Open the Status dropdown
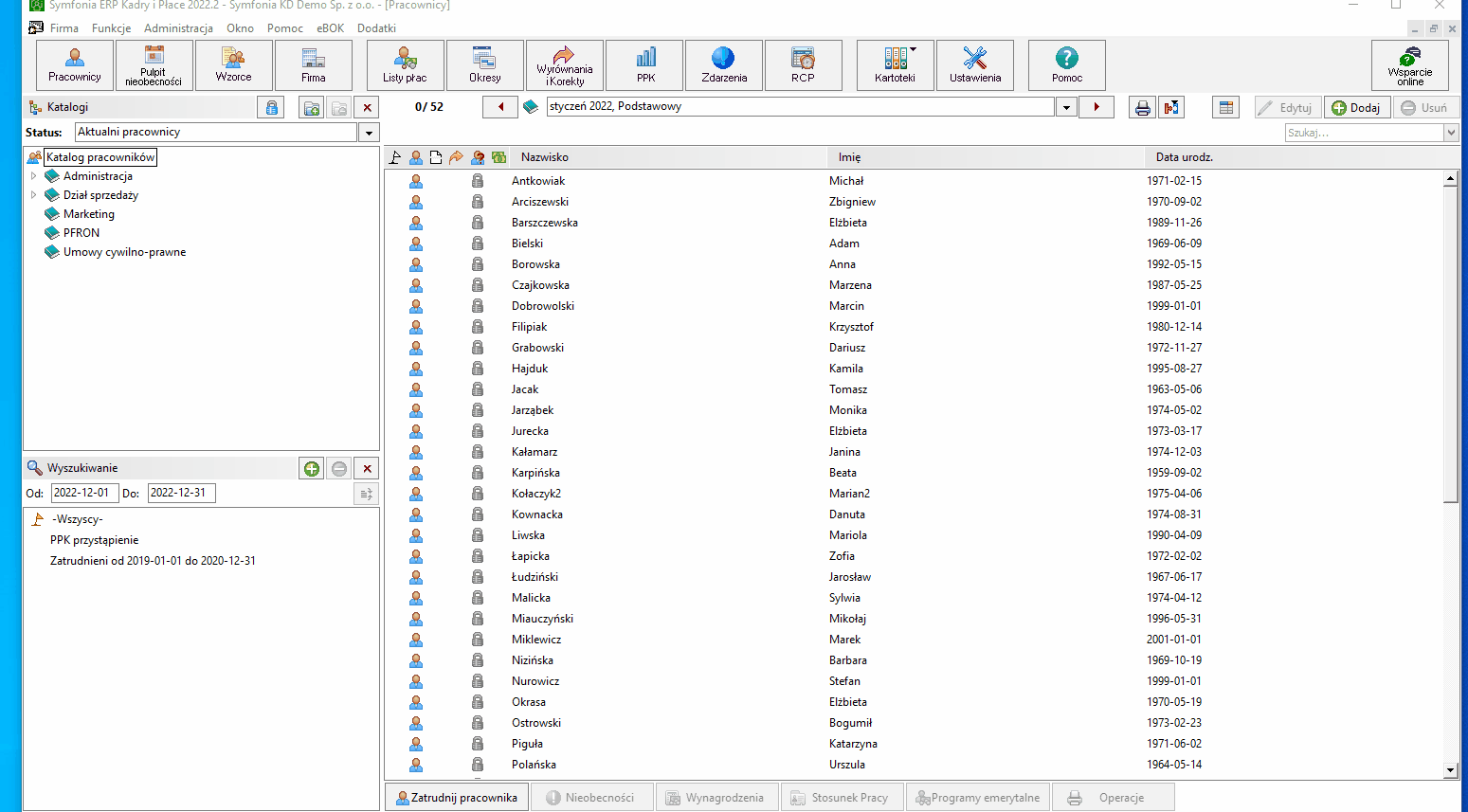 (x=370, y=133)
